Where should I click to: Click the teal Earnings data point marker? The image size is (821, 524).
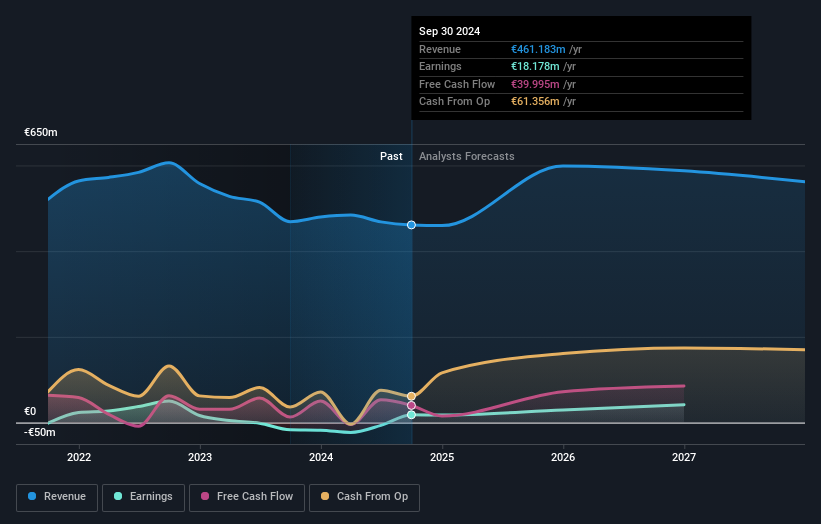pos(412,415)
